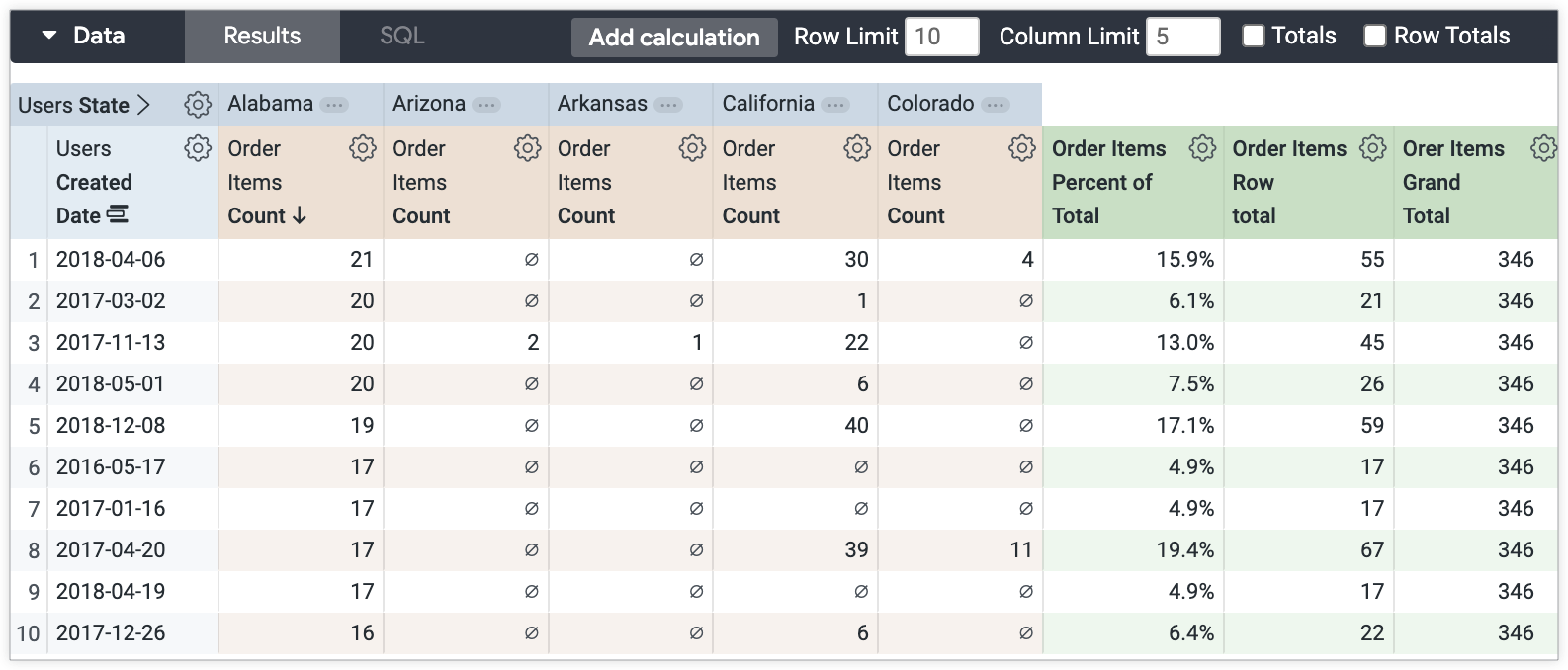This screenshot has width=1568, height=670.
Task: Click the pivot icon beside Users Created Date
Action: 118,215
